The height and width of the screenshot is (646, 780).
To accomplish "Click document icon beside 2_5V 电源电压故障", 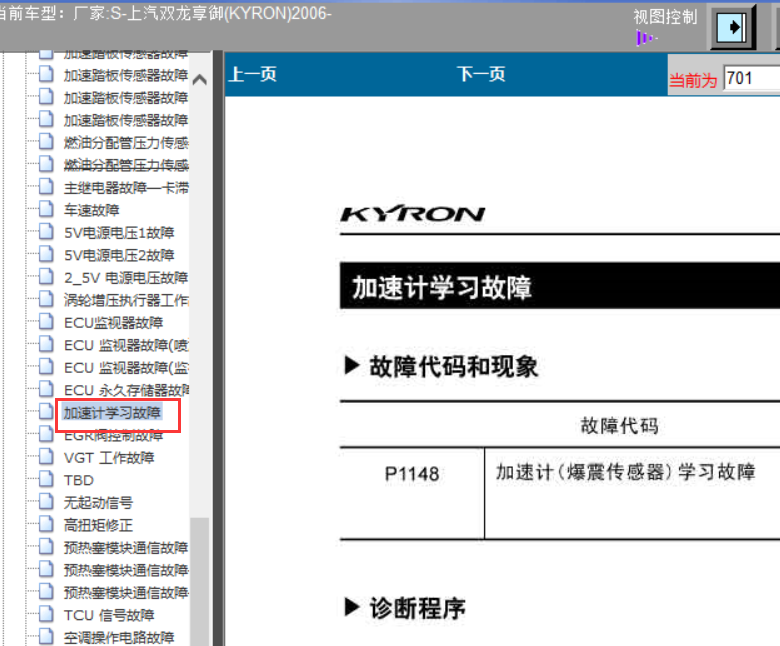I will coord(46,277).
